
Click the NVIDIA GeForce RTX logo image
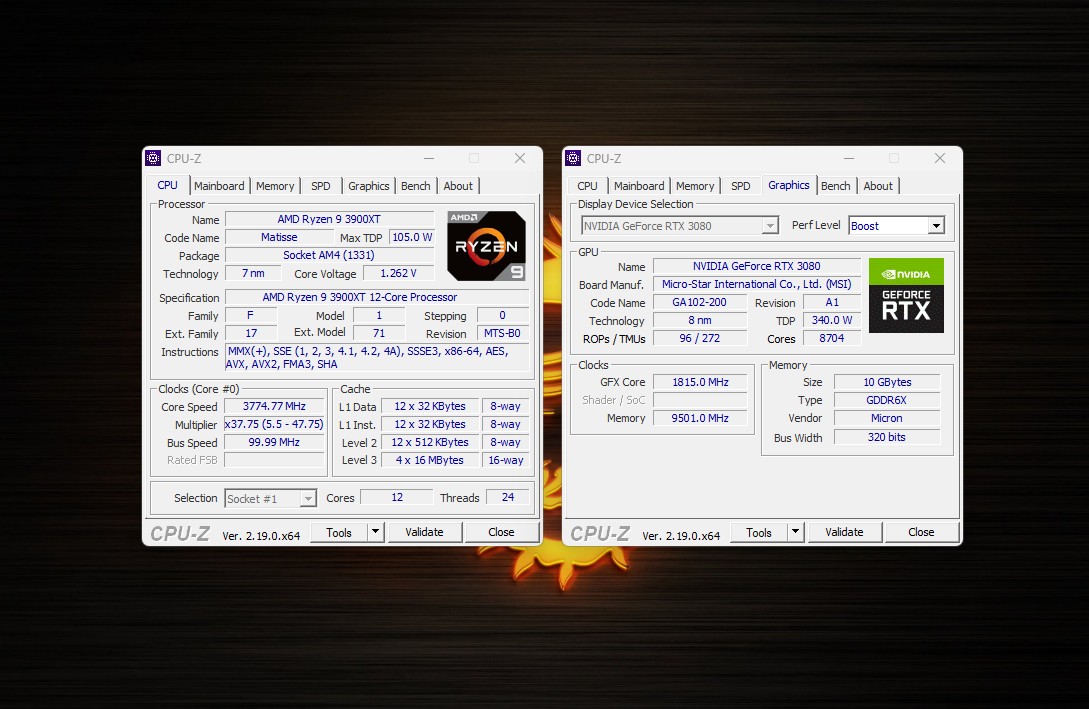906,295
